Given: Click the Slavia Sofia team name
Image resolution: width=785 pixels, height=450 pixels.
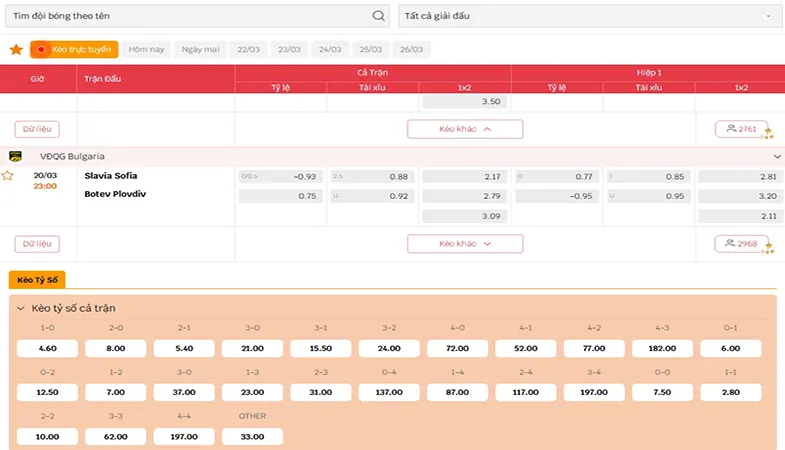Looking at the screenshot, I should (x=111, y=176).
